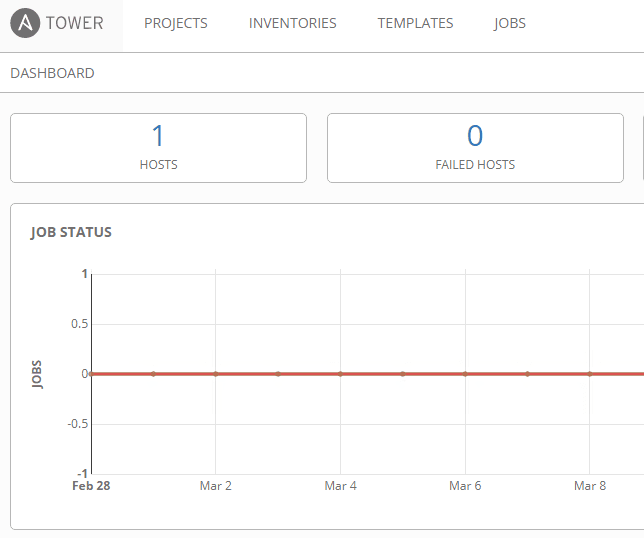Click the failed hosts number 0
644x538 pixels.
(475, 136)
